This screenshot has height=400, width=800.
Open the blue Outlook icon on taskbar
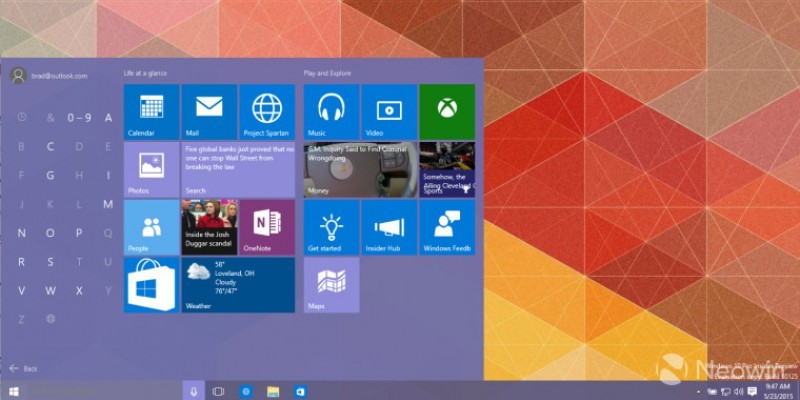pos(301,391)
